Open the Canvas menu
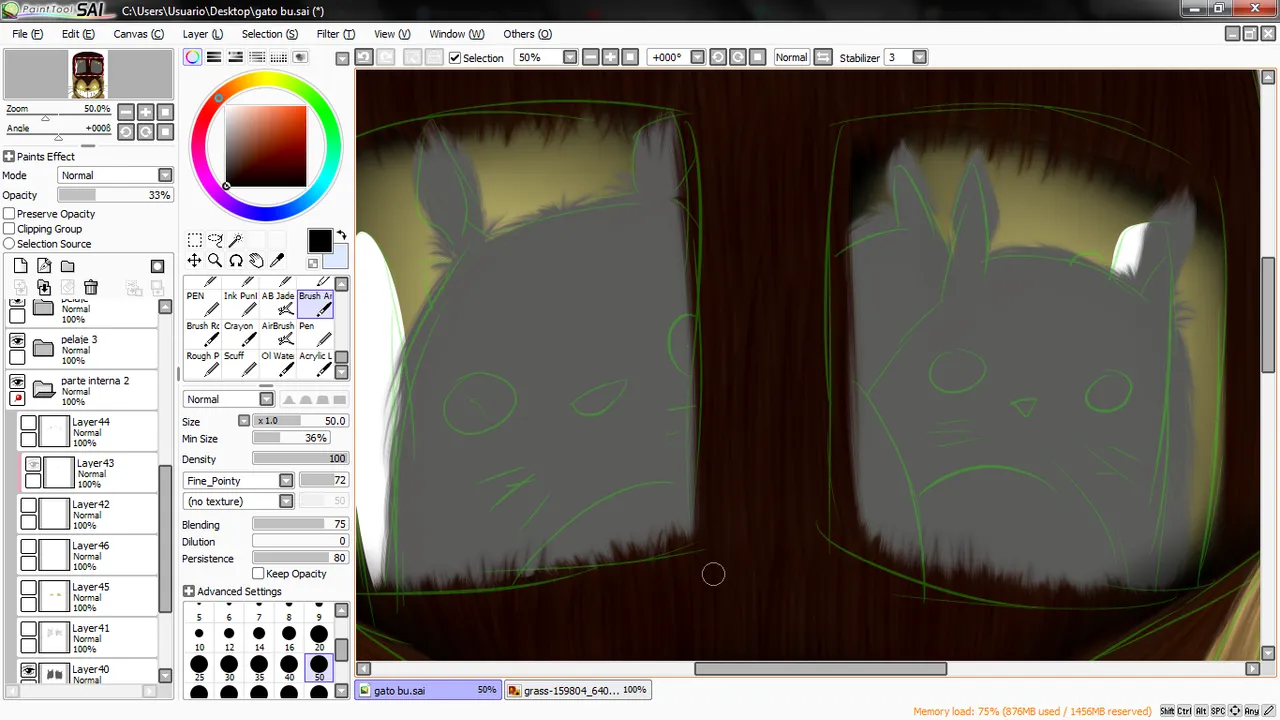 tap(138, 34)
